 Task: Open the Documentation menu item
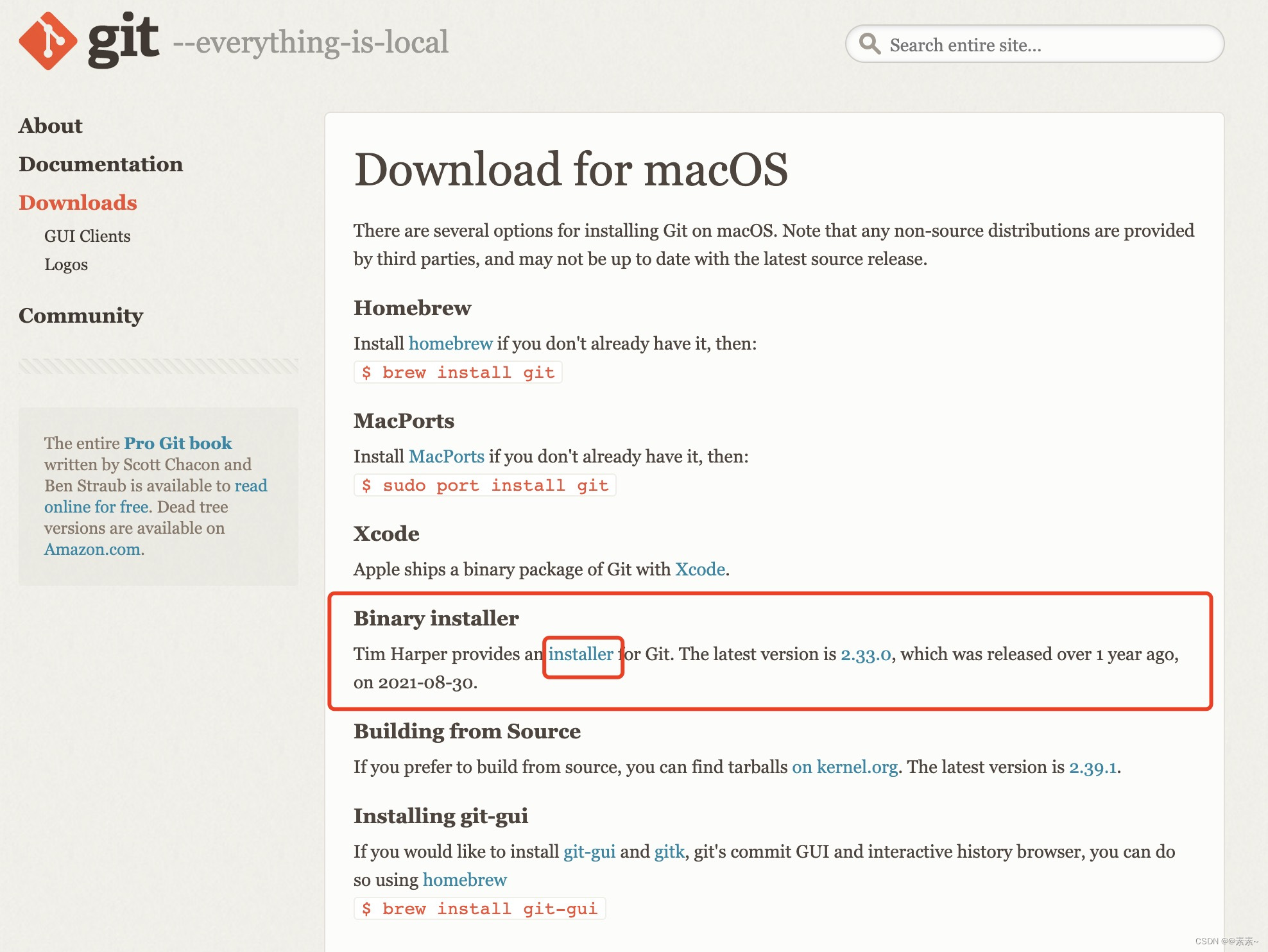point(101,164)
